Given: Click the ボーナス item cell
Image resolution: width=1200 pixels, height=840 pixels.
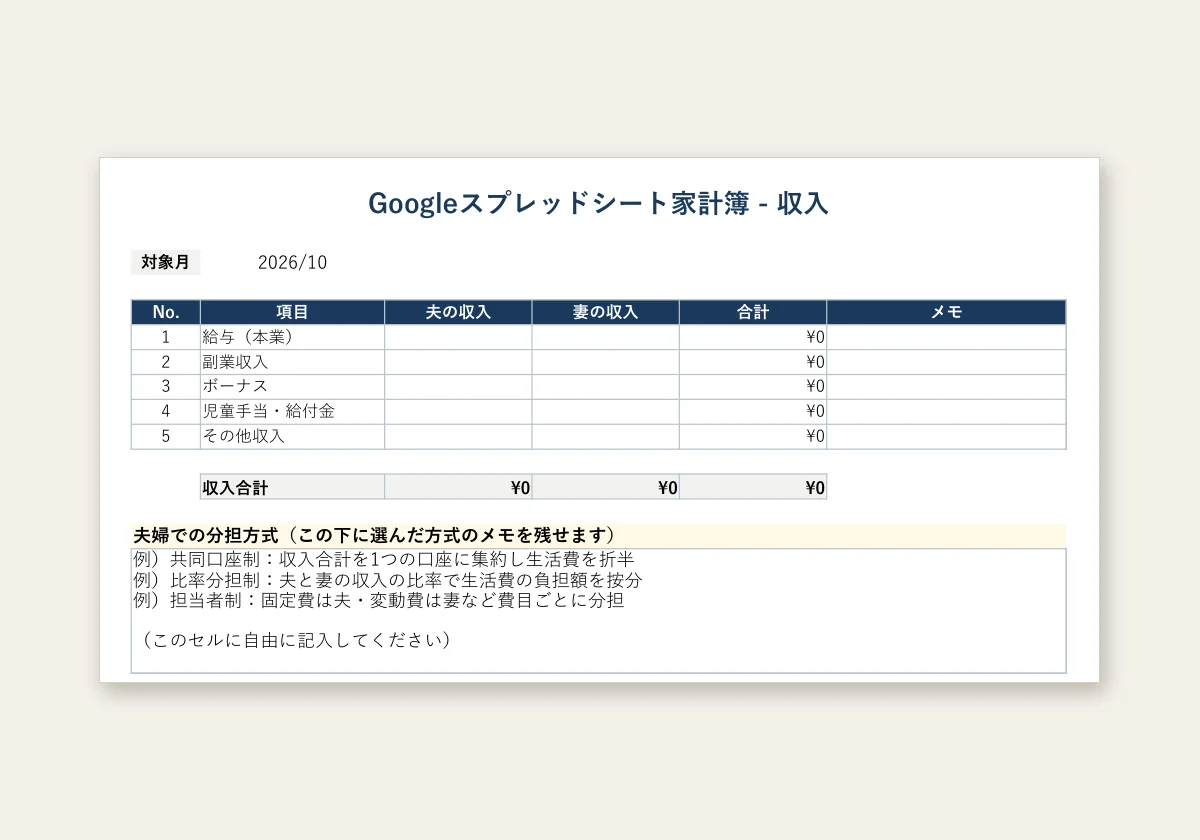Looking at the screenshot, I should (292, 387).
